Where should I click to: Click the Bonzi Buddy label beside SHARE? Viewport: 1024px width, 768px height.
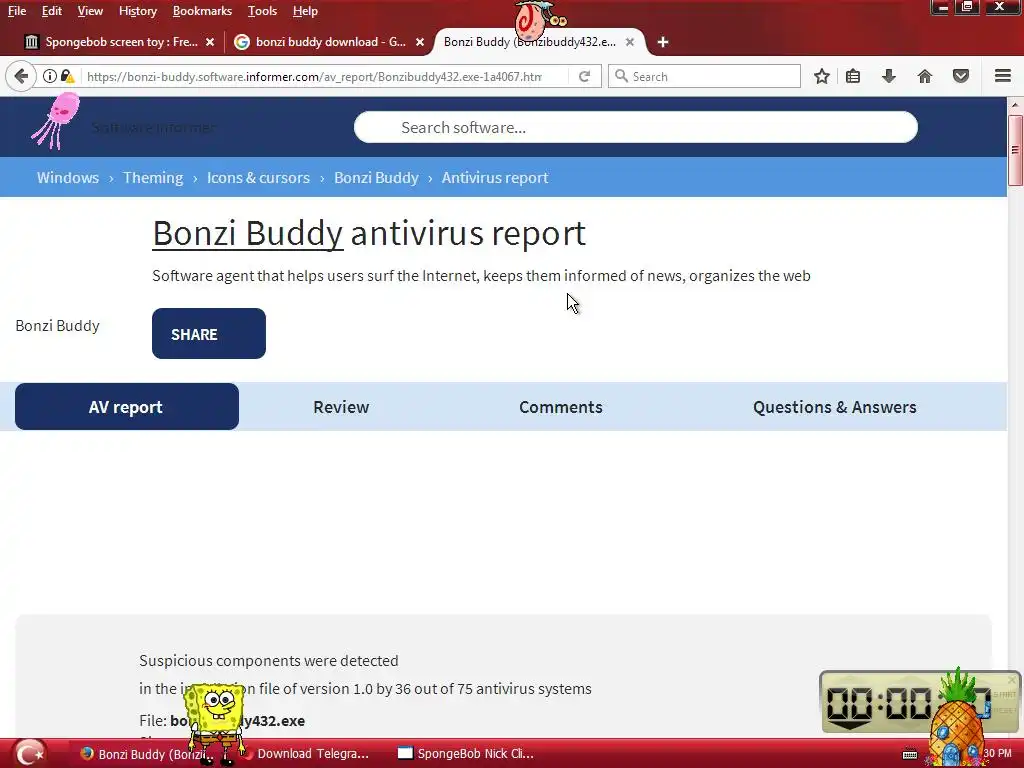57,325
